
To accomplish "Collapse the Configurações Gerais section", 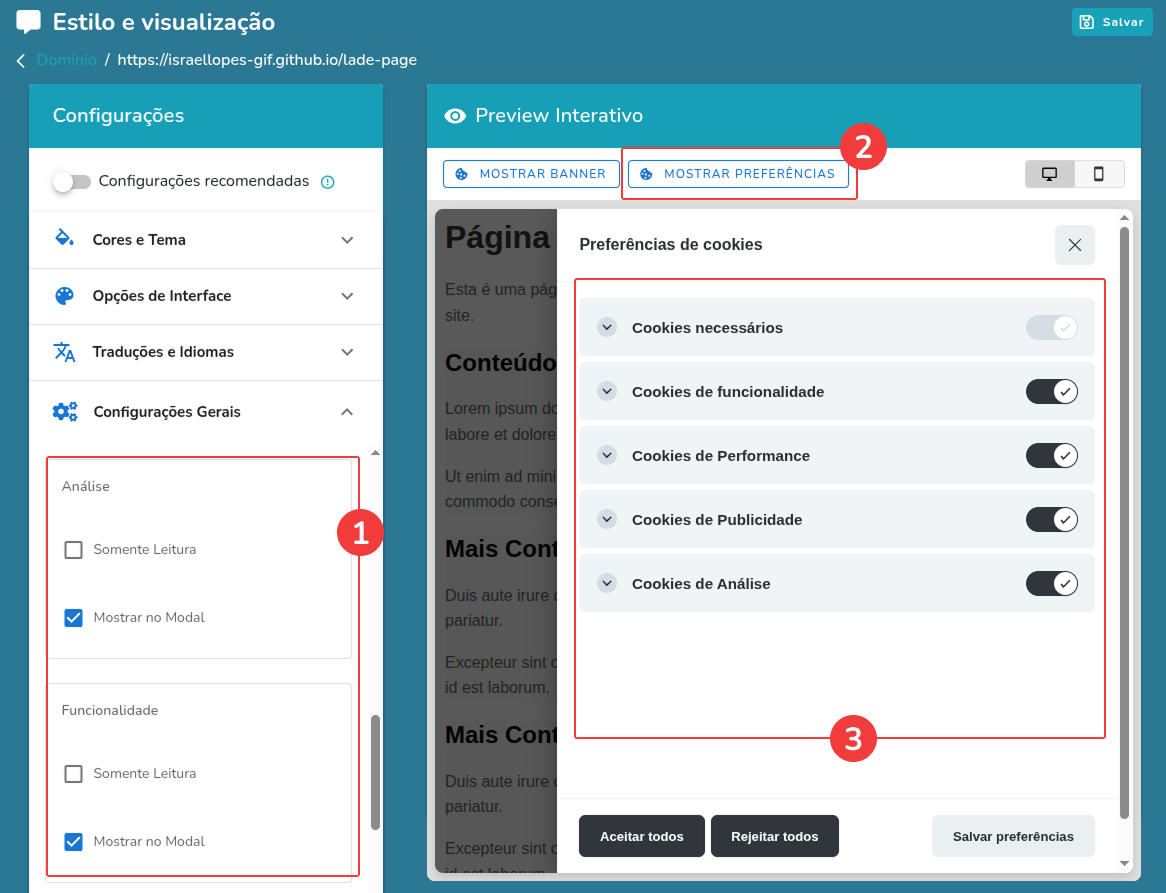I will [347, 411].
